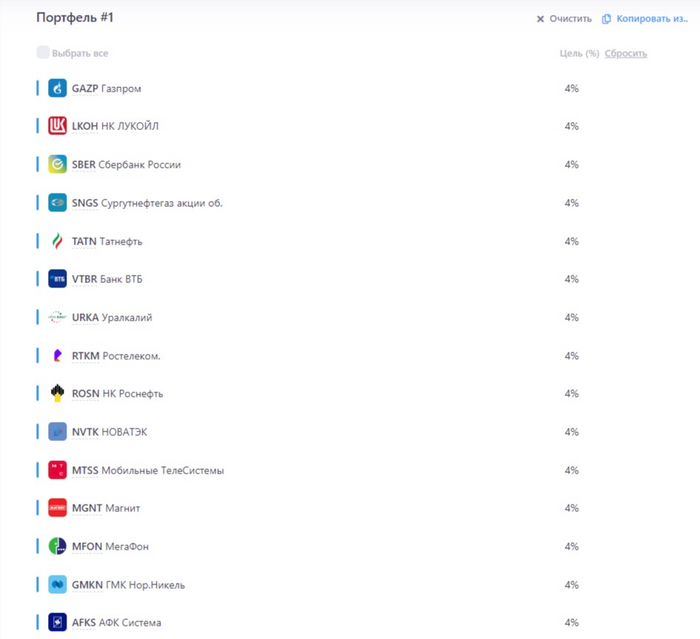The image size is (700, 639).
Task: Click the name Мобильные ТелеСистемы
Action: 162,470
